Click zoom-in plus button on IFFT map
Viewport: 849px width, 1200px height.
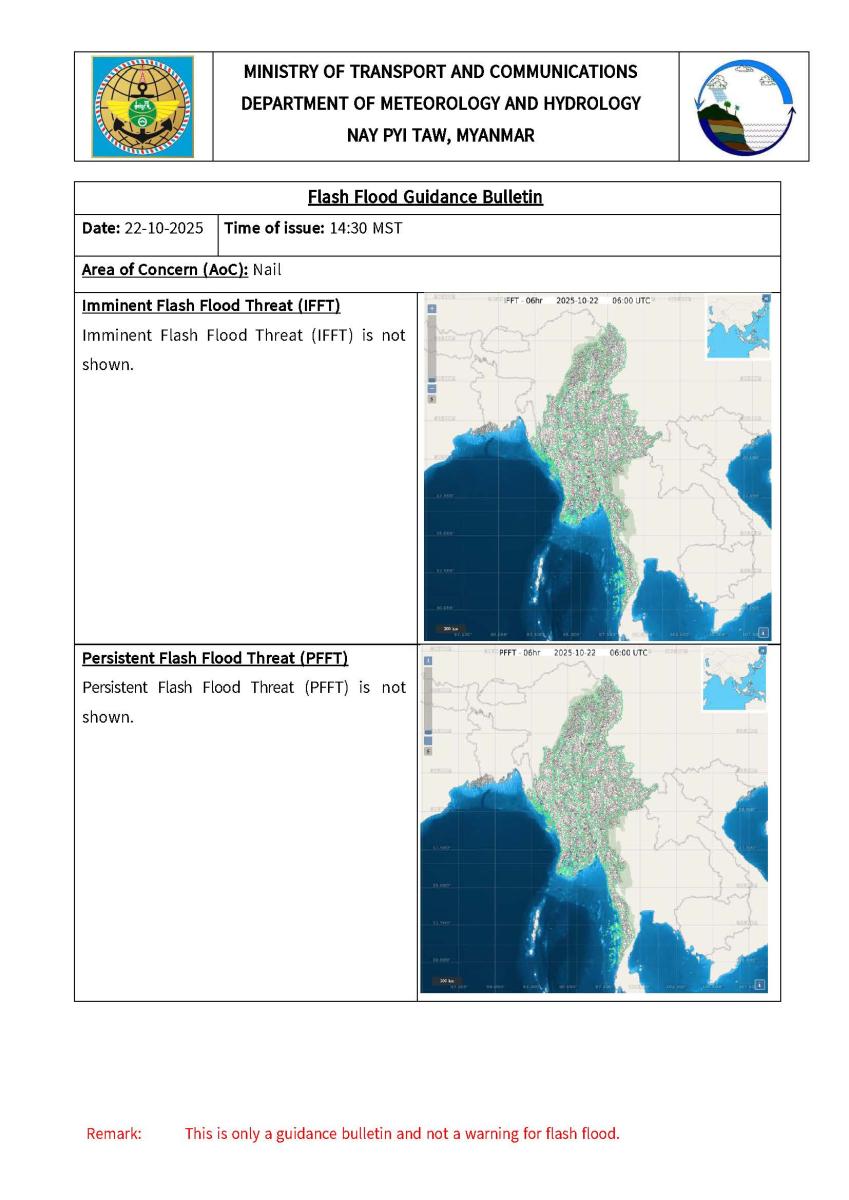(x=432, y=309)
